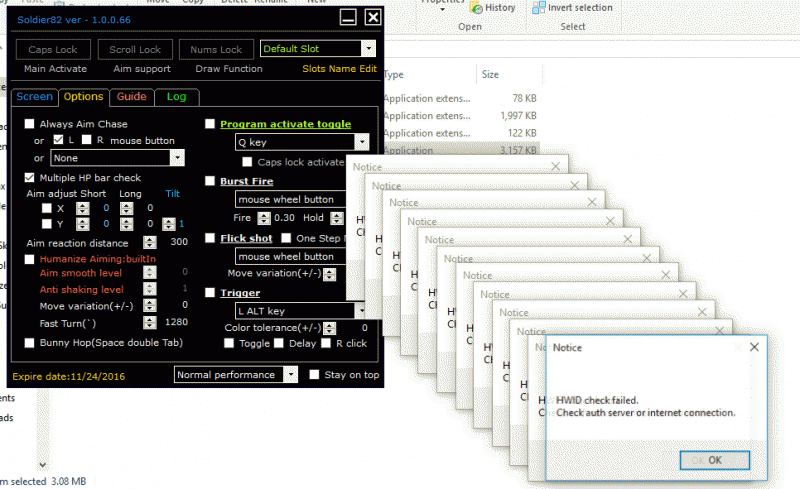Adjust Flick shot Move variation stepper

pyautogui.click(x=330, y=274)
